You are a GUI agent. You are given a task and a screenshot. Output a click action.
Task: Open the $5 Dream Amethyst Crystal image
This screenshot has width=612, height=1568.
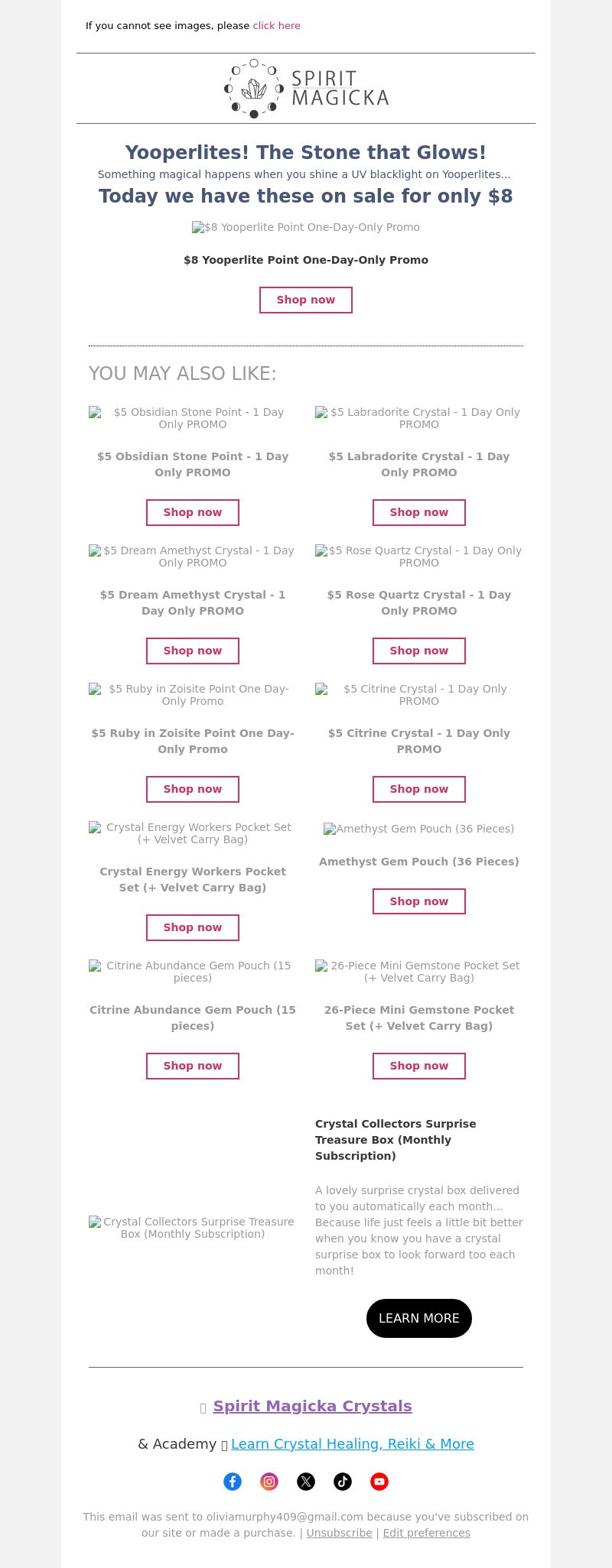(x=193, y=557)
